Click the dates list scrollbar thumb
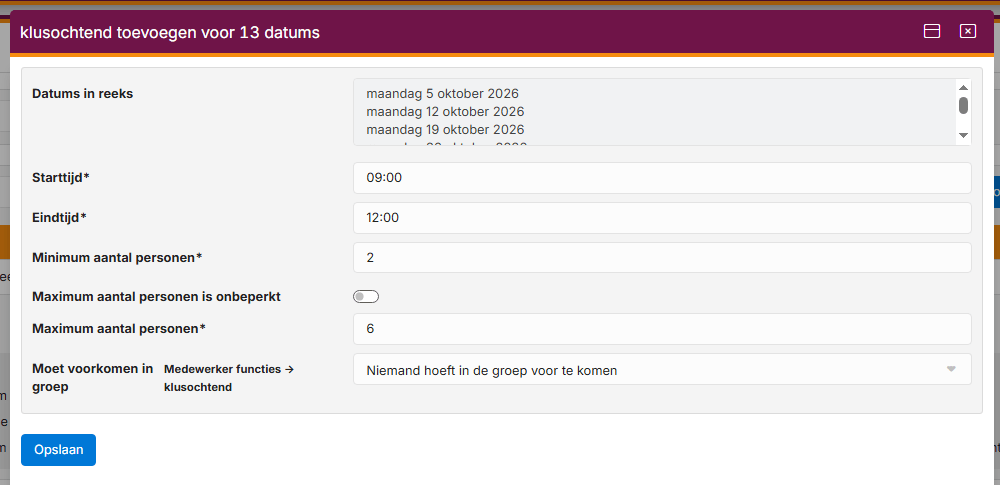The height and width of the screenshot is (485, 1000). (963, 105)
